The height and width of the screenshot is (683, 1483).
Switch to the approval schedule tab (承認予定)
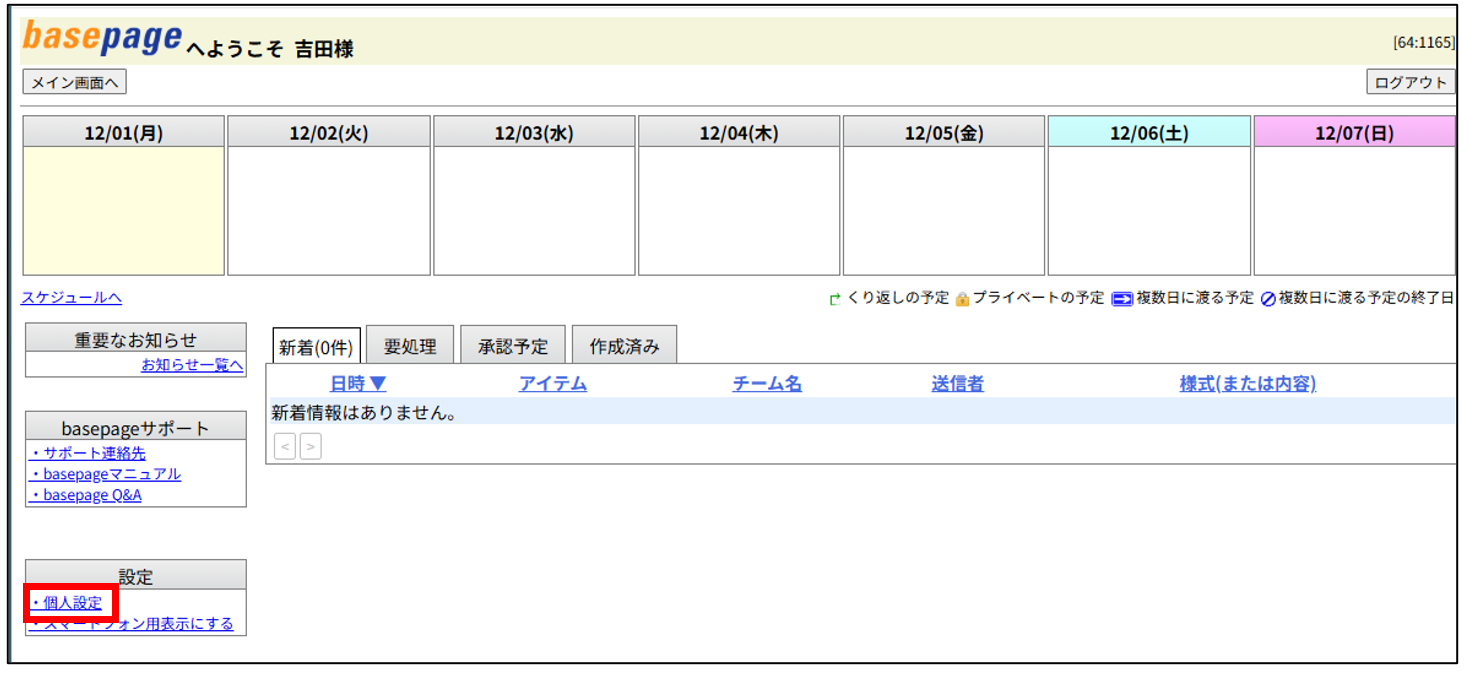[513, 347]
